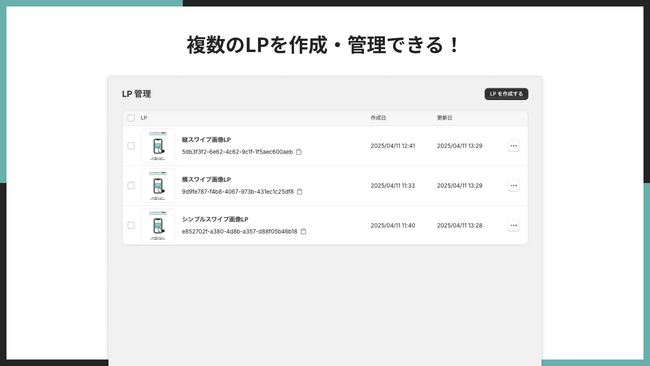The width and height of the screenshot is (650, 366).
Task: Click the LPを作成する button
Action: (x=506, y=94)
